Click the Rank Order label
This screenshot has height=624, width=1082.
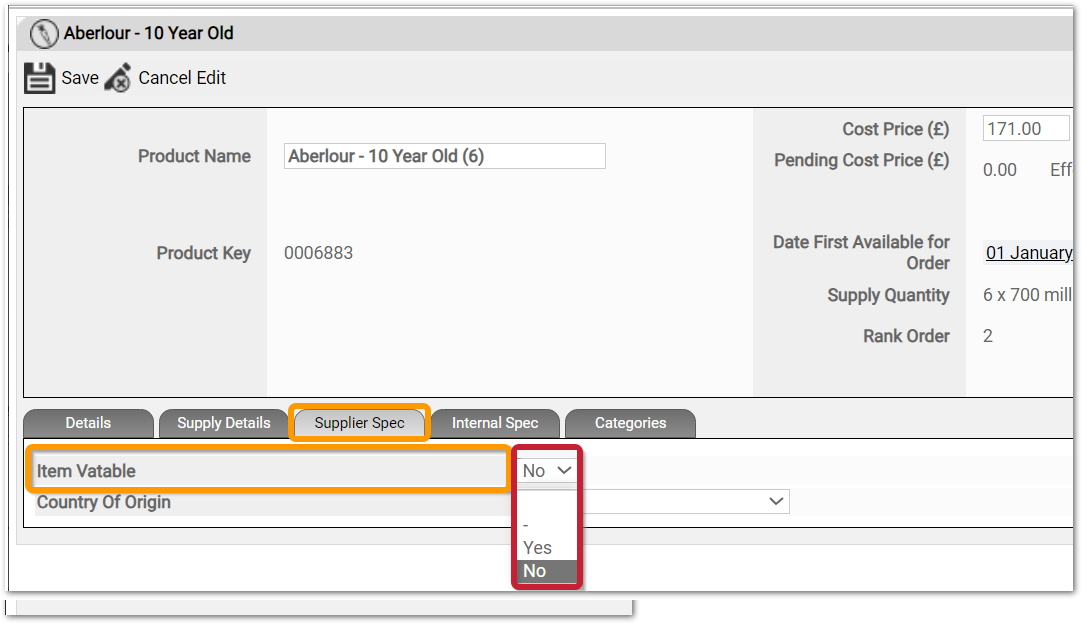click(907, 336)
